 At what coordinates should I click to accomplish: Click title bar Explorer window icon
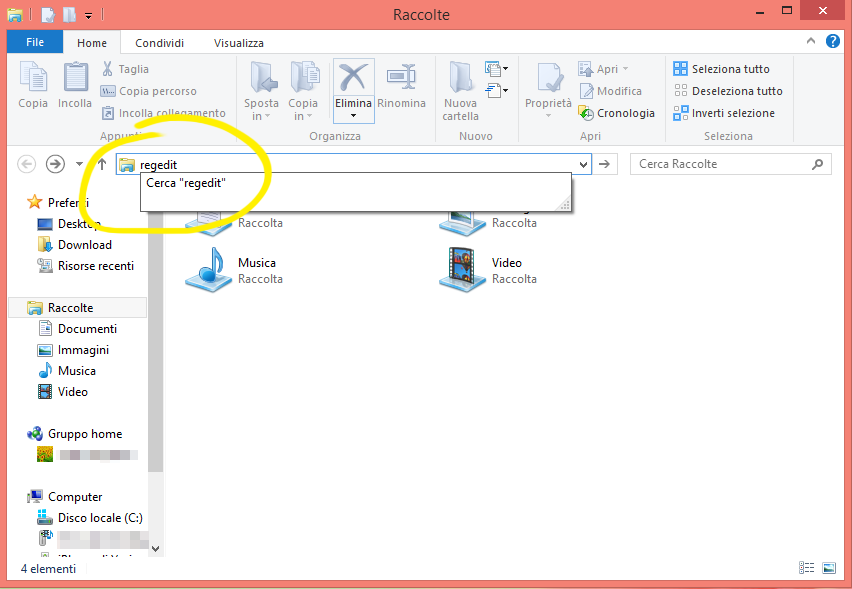click(x=15, y=15)
